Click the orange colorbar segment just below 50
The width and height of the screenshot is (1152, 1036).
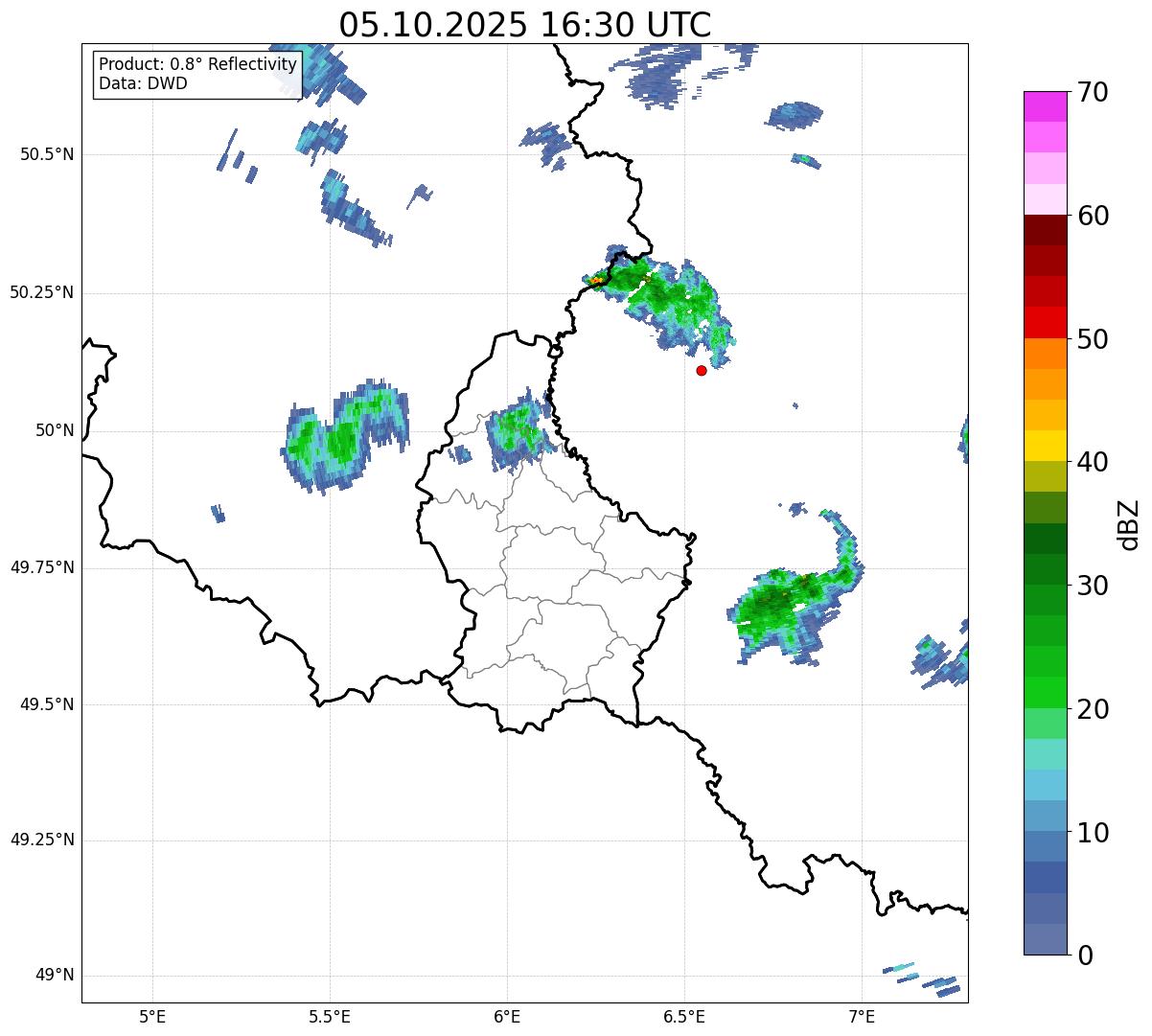click(x=1045, y=354)
